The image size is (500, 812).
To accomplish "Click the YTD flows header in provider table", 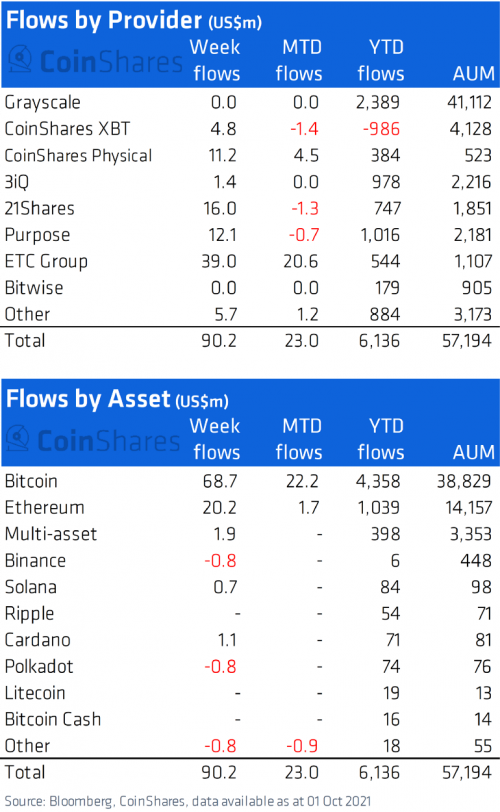I will (381, 60).
